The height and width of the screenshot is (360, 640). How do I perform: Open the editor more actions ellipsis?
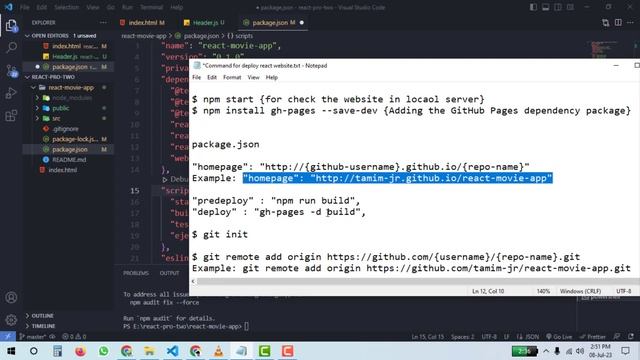(x=631, y=22)
